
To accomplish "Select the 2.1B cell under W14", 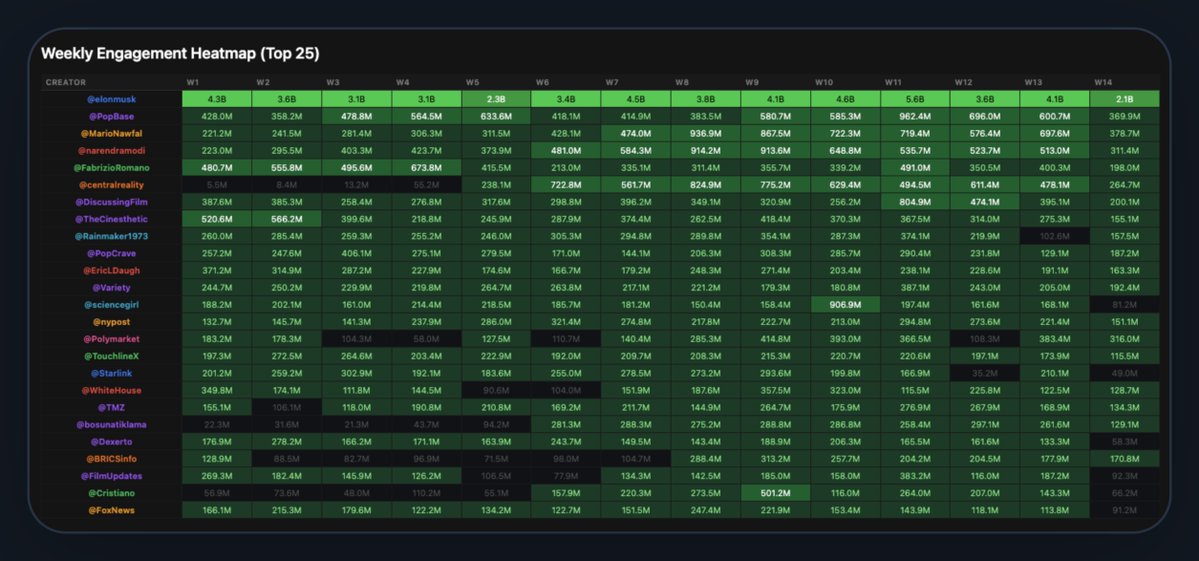I will click(x=1124, y=99).
